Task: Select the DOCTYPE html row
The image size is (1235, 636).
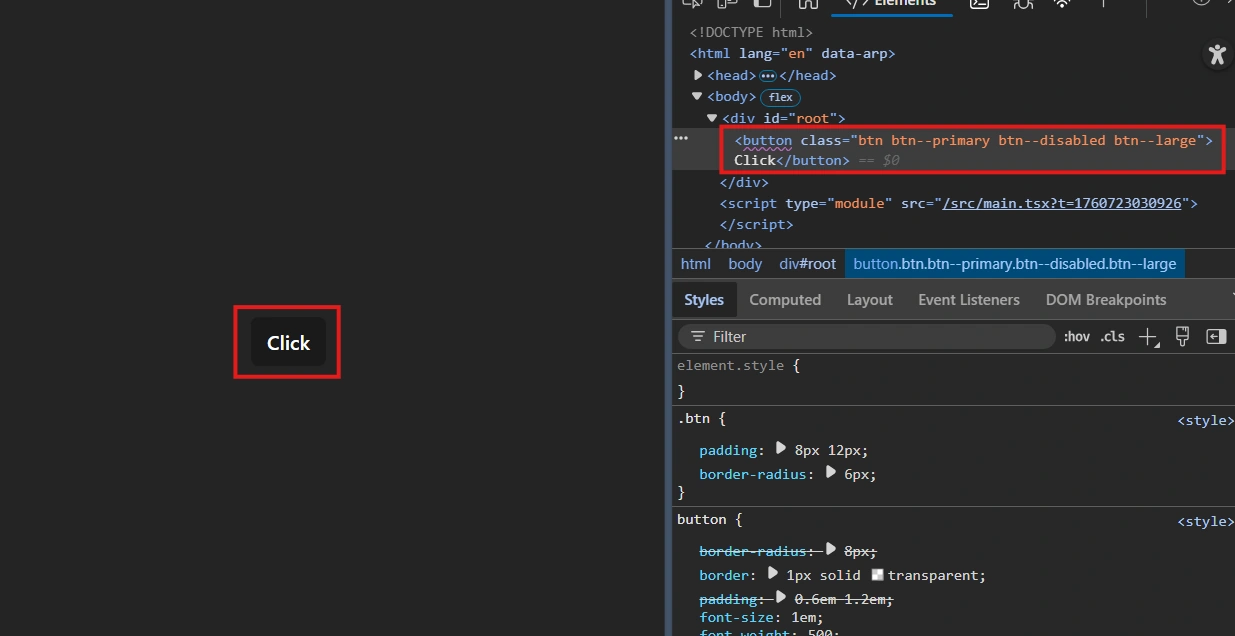Action: tap(952, 32)
